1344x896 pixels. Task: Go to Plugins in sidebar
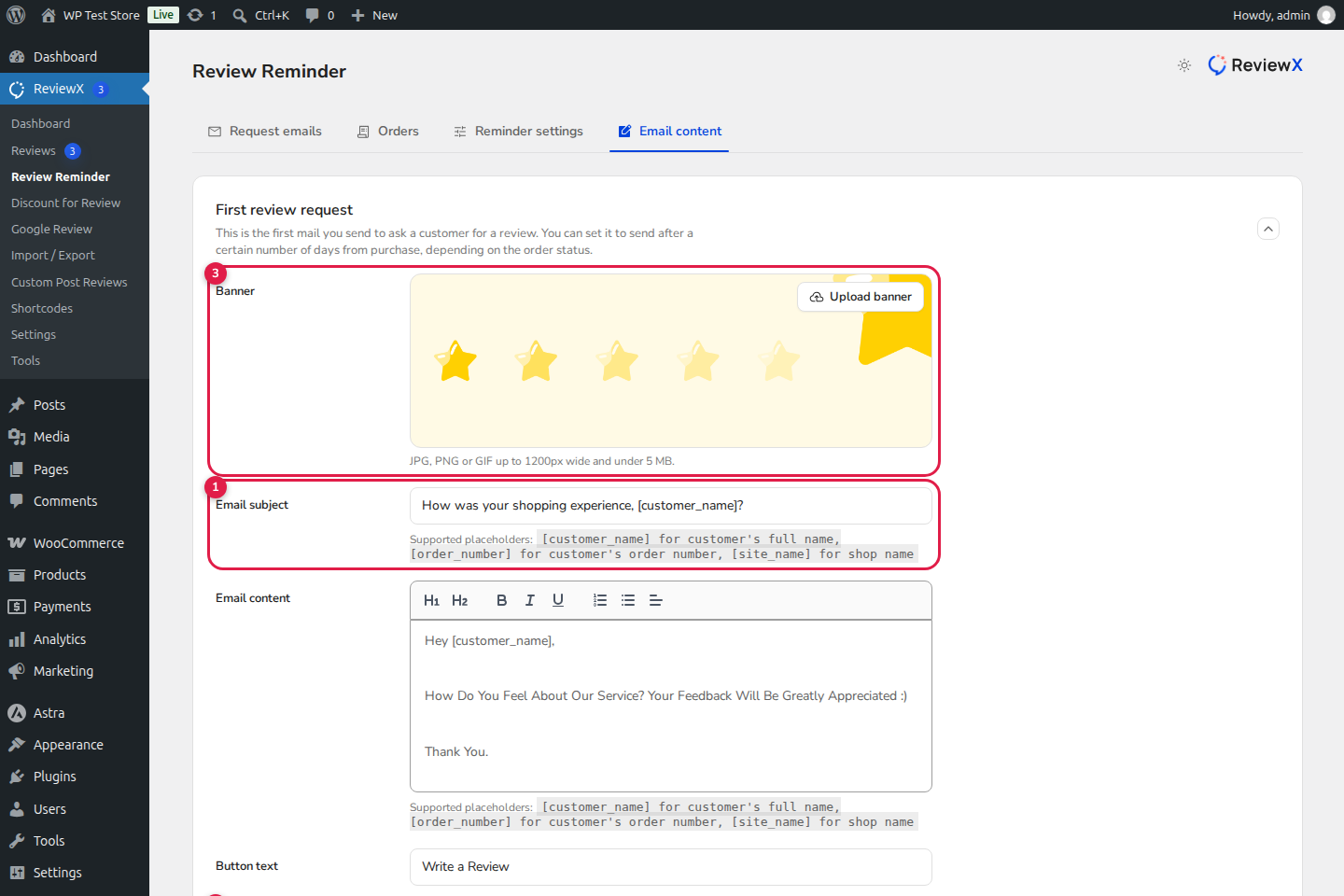tap(75, 777)
